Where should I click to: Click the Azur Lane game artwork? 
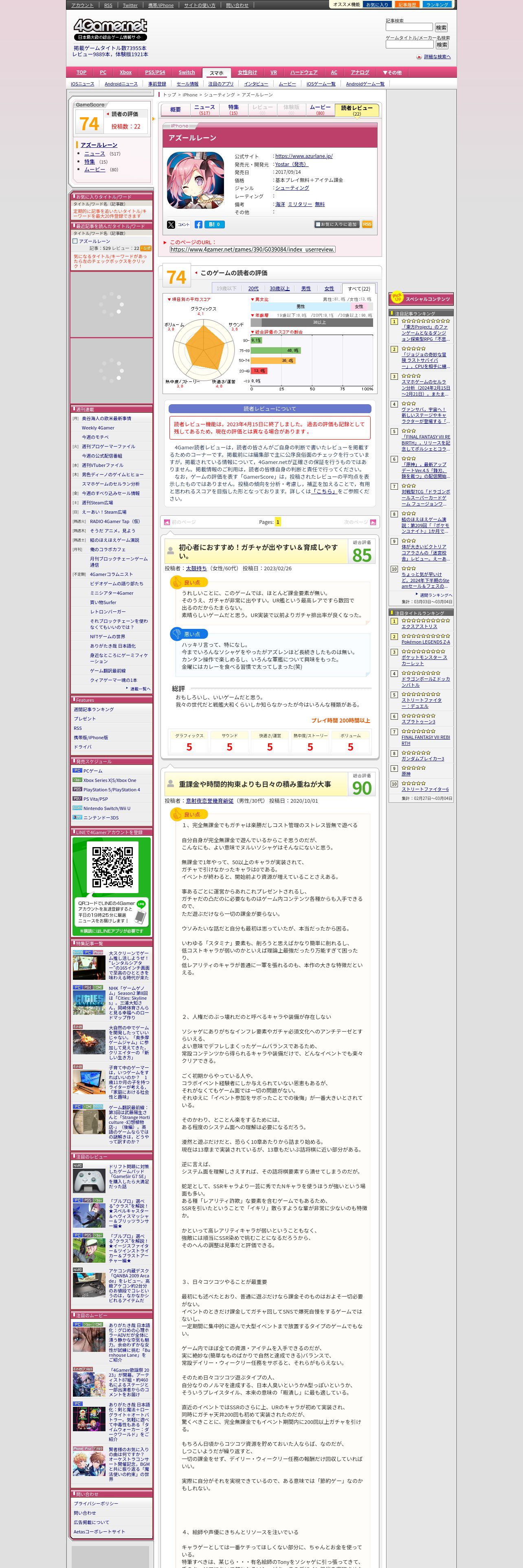196,180
